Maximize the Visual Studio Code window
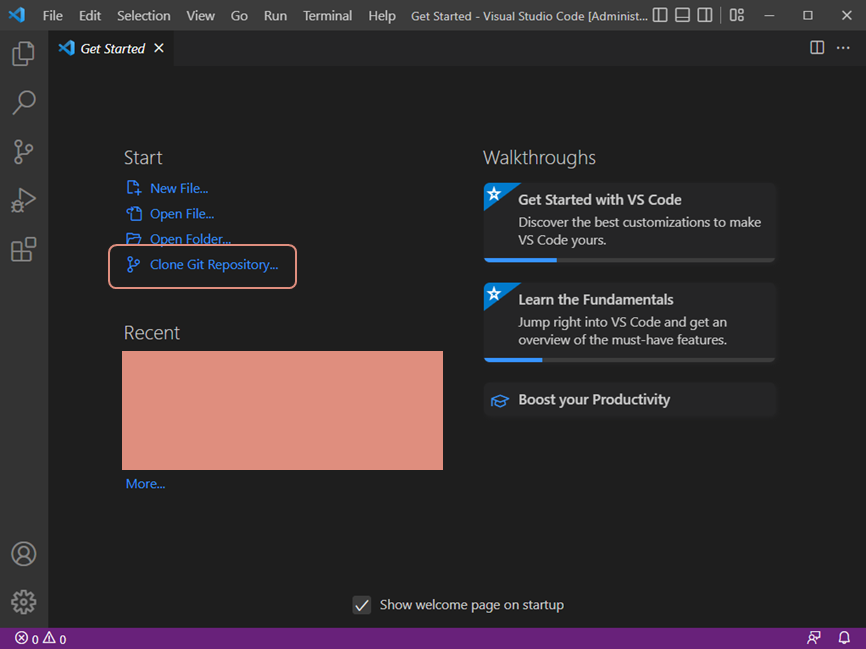 (808, 15)
